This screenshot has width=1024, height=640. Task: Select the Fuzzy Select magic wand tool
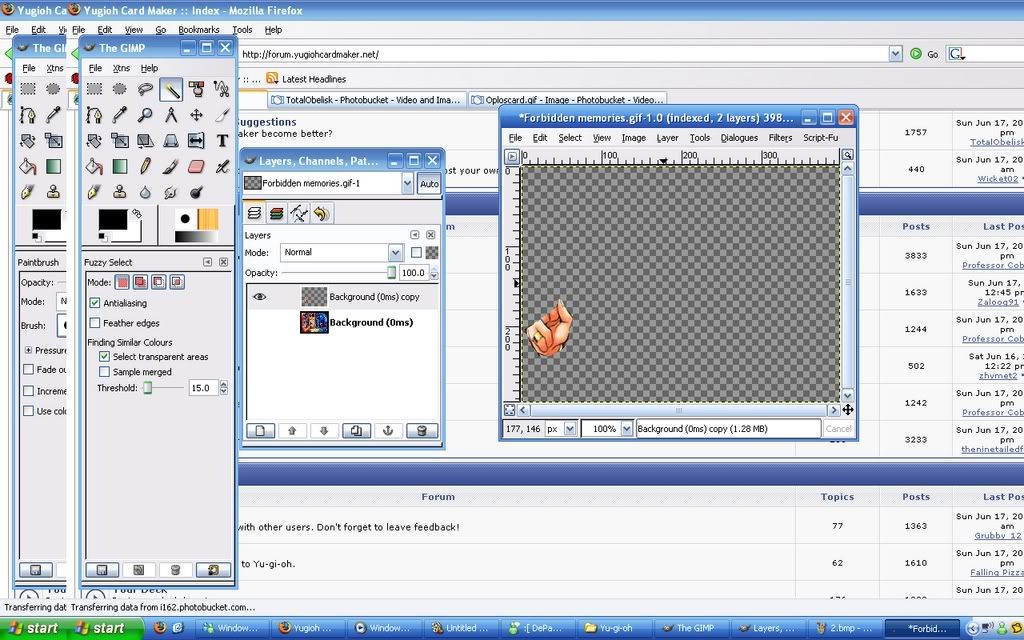click(171, 89)
